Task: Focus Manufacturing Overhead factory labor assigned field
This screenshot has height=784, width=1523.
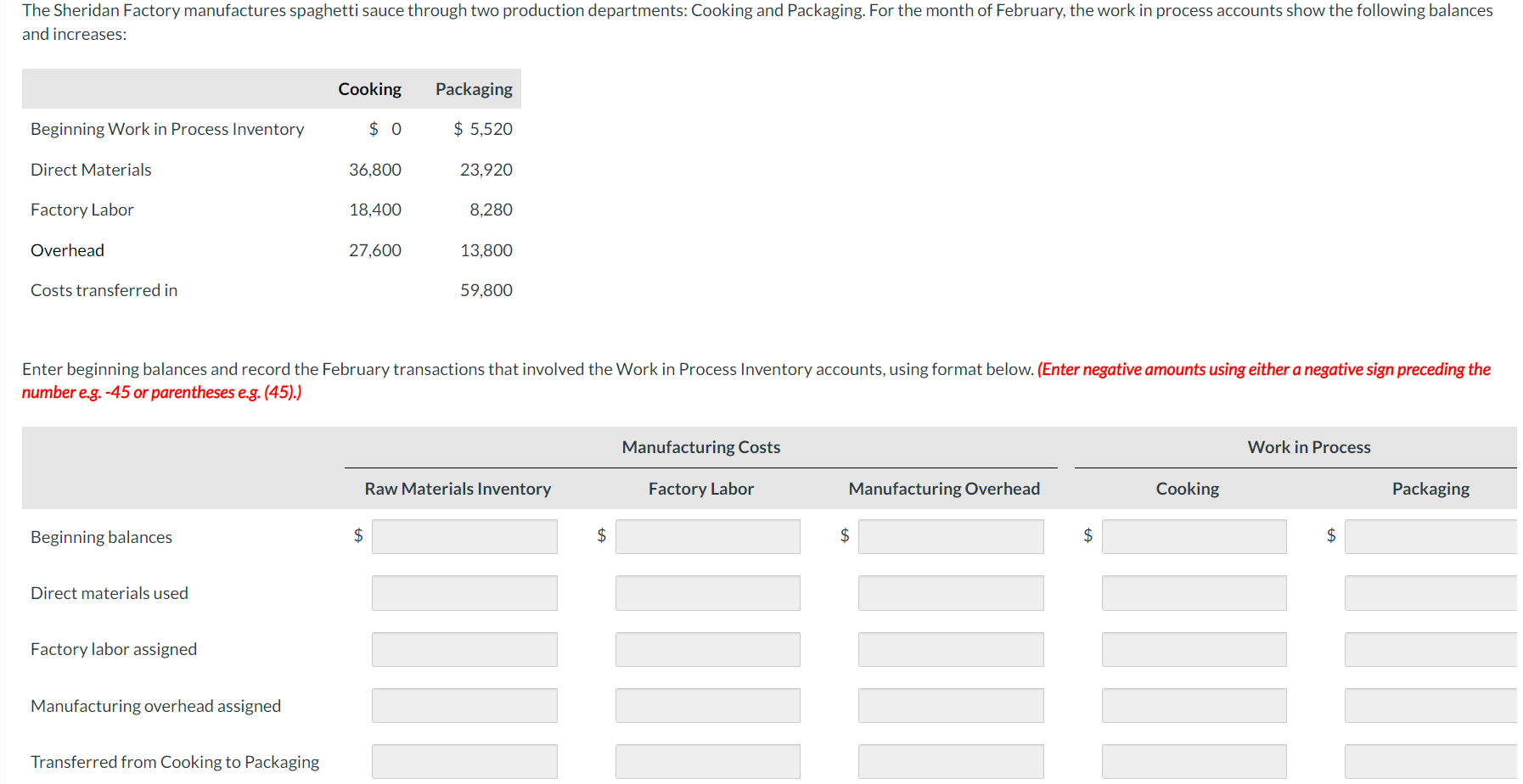Action: click(951, 649)
